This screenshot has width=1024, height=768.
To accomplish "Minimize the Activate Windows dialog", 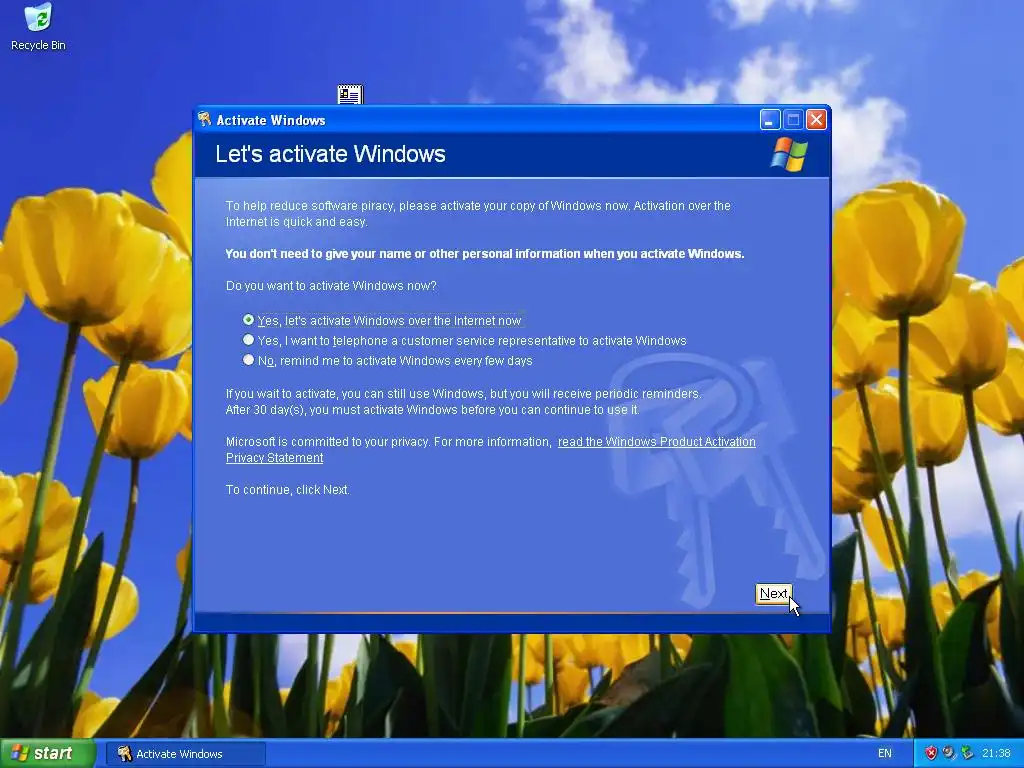I will 770,120.
